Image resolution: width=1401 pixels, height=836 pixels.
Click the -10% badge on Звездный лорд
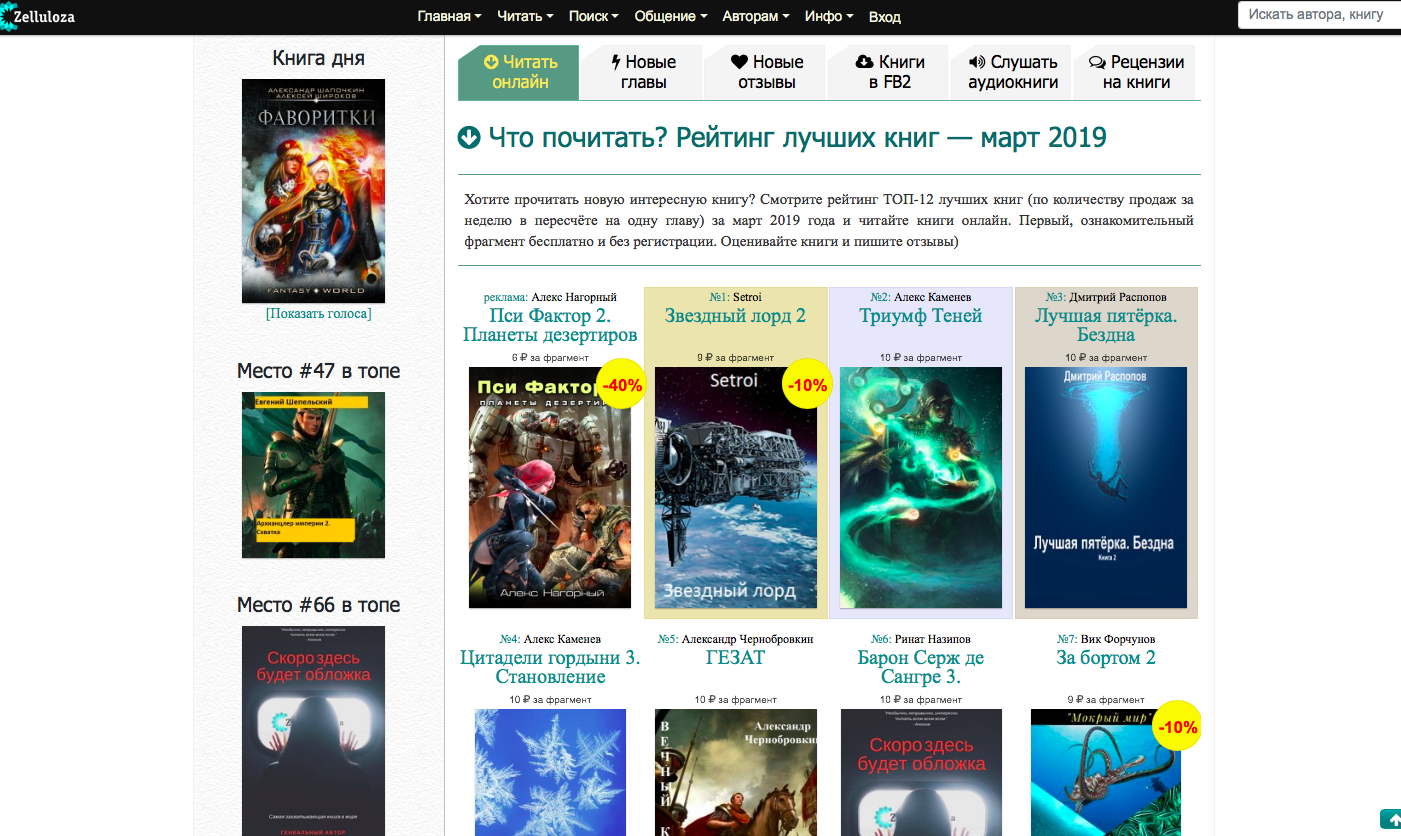[807, 384]
